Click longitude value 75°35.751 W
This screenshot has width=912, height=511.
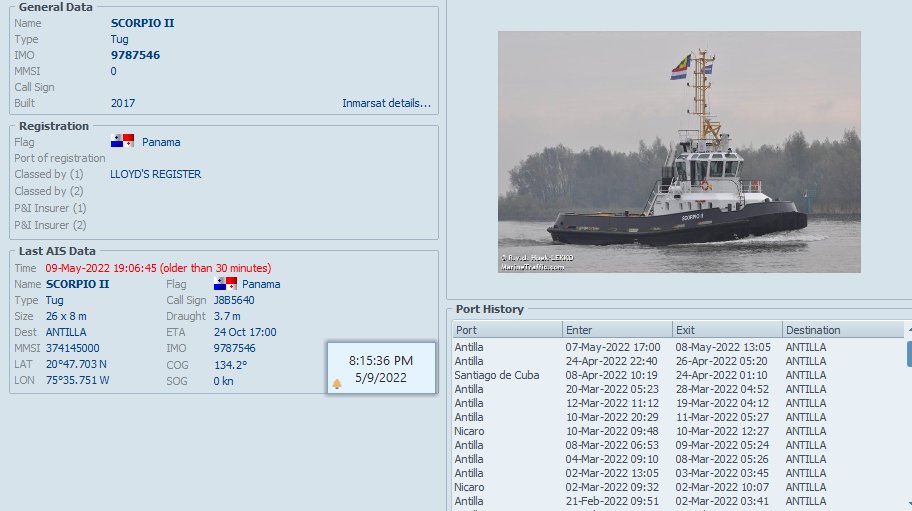tap(77, 380)
